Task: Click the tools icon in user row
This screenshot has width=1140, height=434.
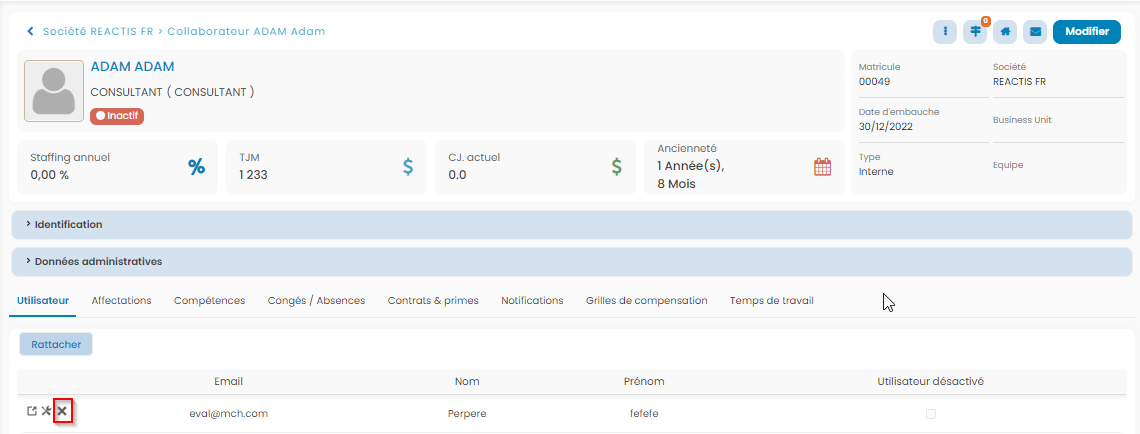Action: (46, 411)
